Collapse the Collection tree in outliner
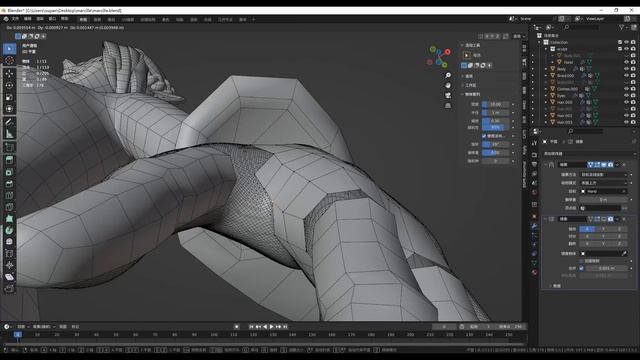Screen dimensions: 640x360 (540, 42)
